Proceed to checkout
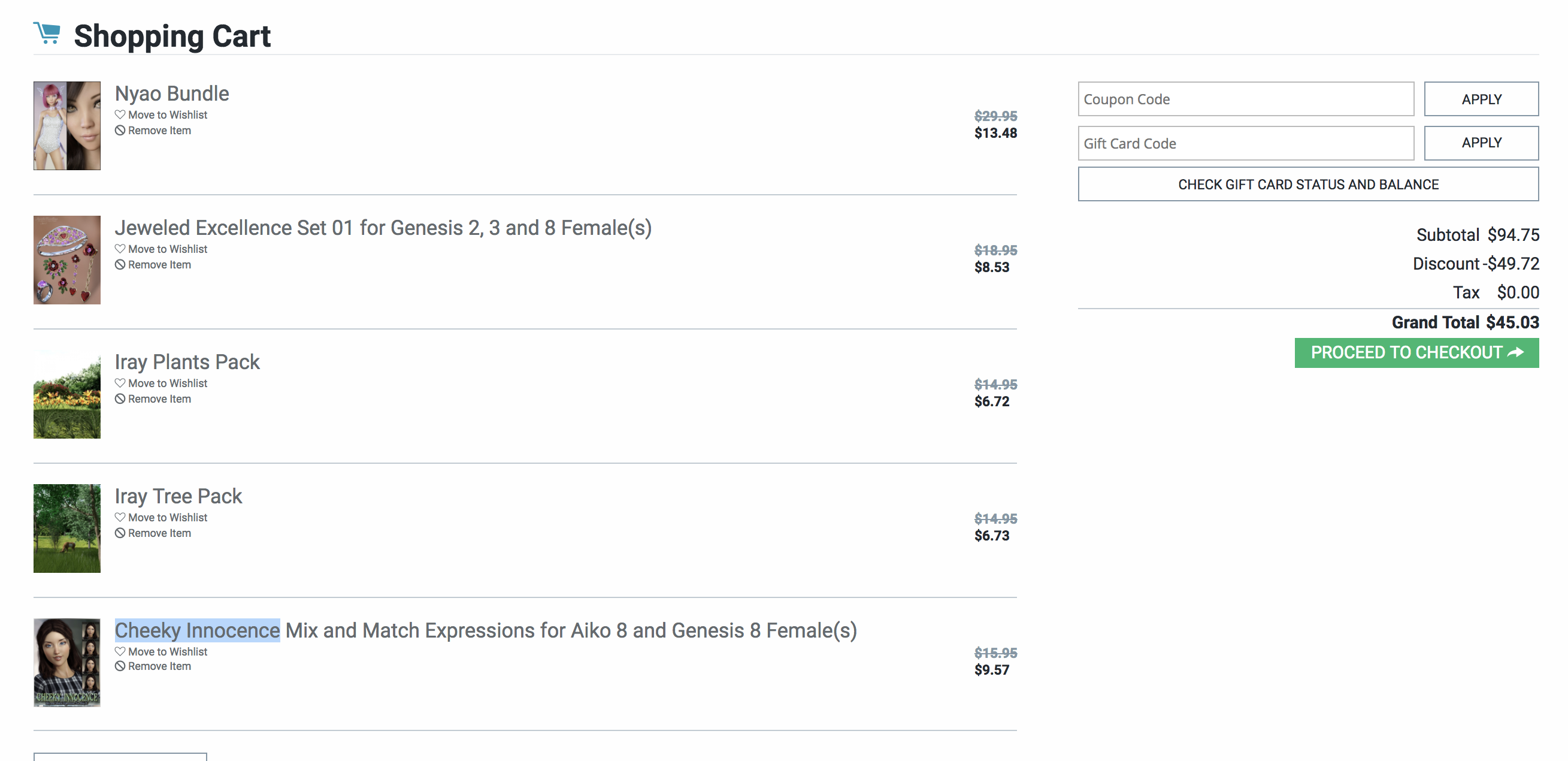This screenshot has width=1568, height=761. click(x=1416, y=353)
